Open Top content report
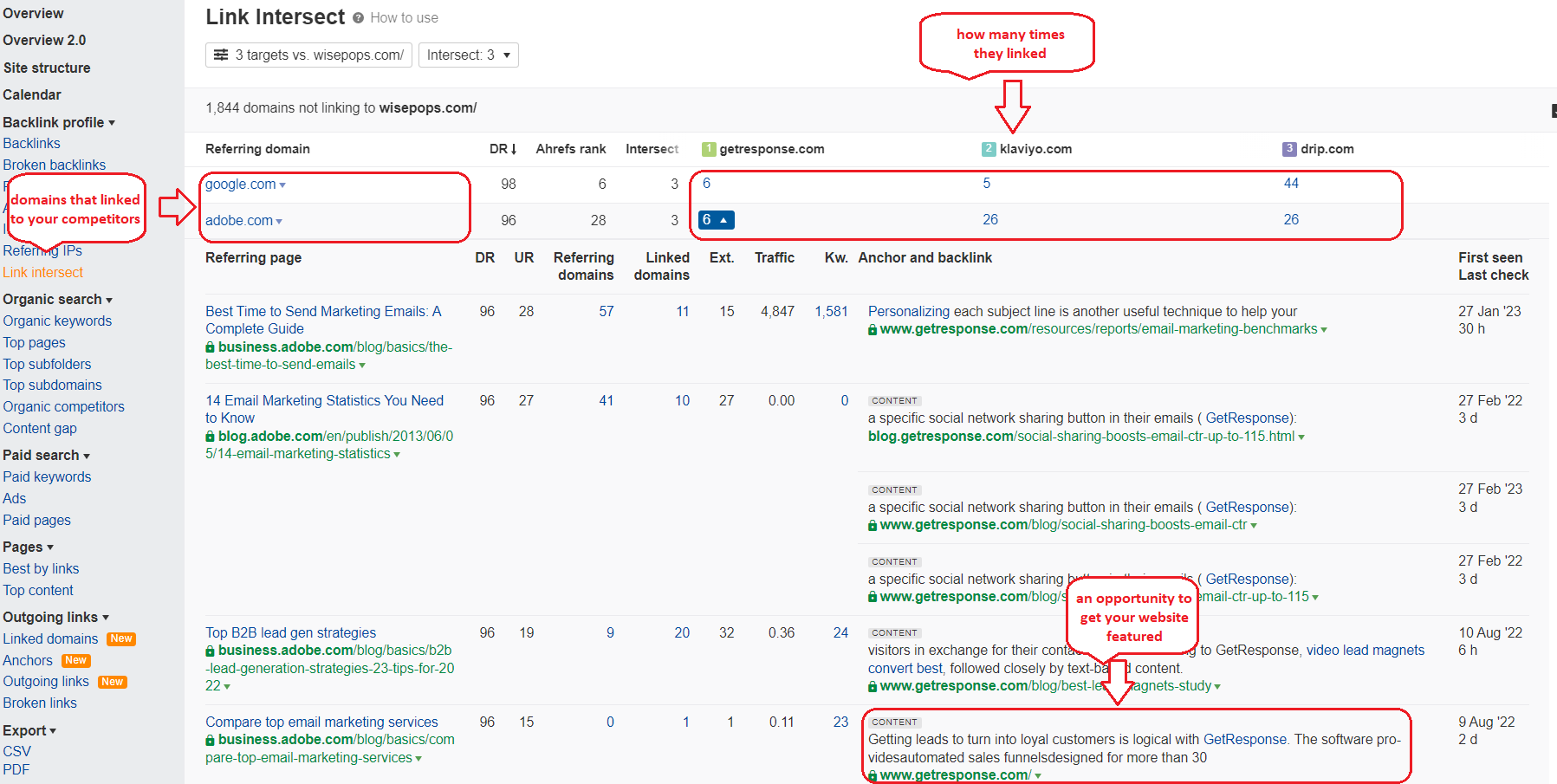 (x=38, y=590)
